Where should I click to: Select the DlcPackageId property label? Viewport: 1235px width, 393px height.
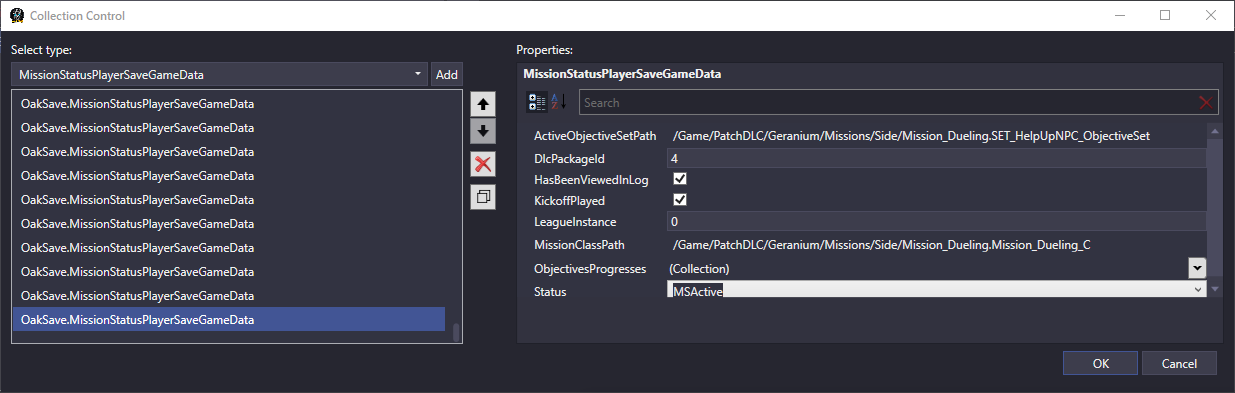570,158
